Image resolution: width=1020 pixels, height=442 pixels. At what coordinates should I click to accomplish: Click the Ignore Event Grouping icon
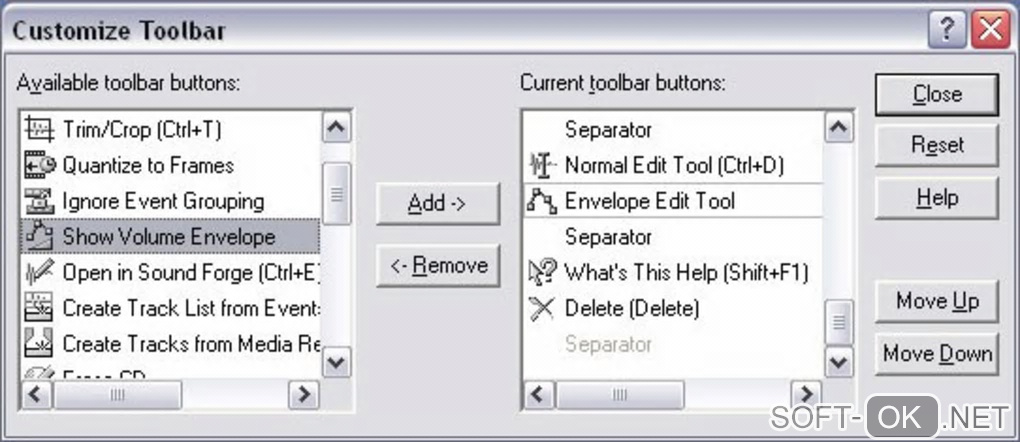point(40,201)
